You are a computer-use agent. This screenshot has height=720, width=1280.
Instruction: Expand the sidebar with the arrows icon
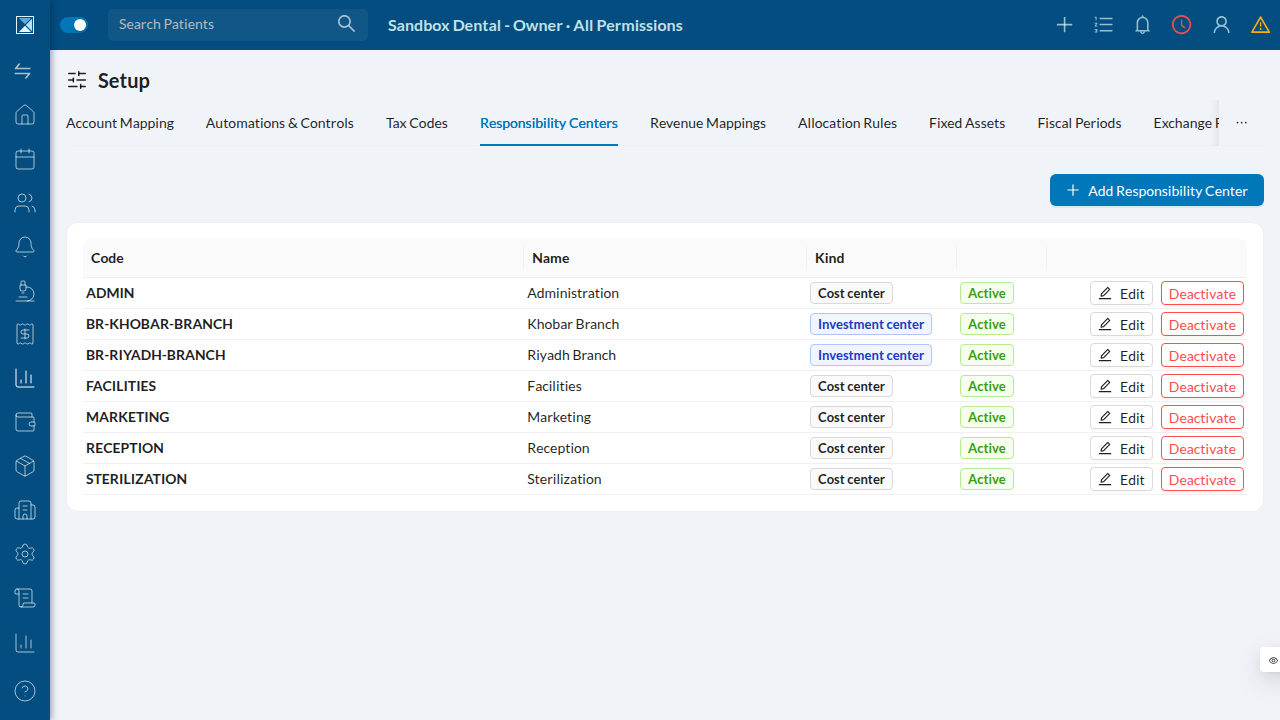tap(23, 71)
